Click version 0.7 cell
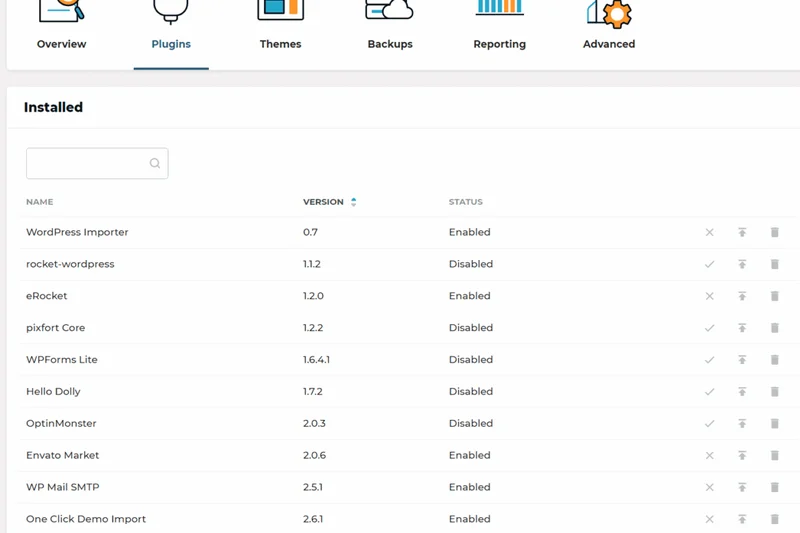Screen dimensions: 800x533 pos(310,232)
